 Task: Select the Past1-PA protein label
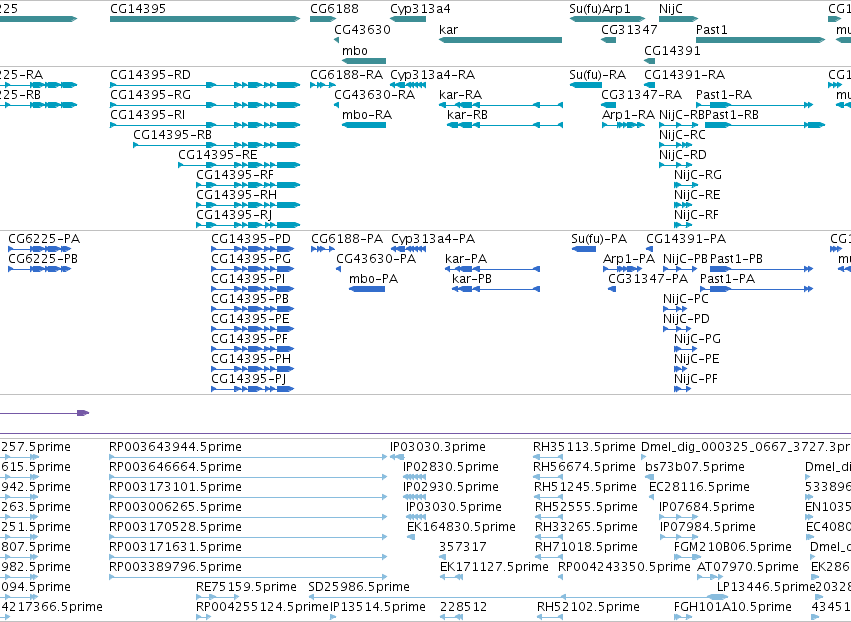727,279
